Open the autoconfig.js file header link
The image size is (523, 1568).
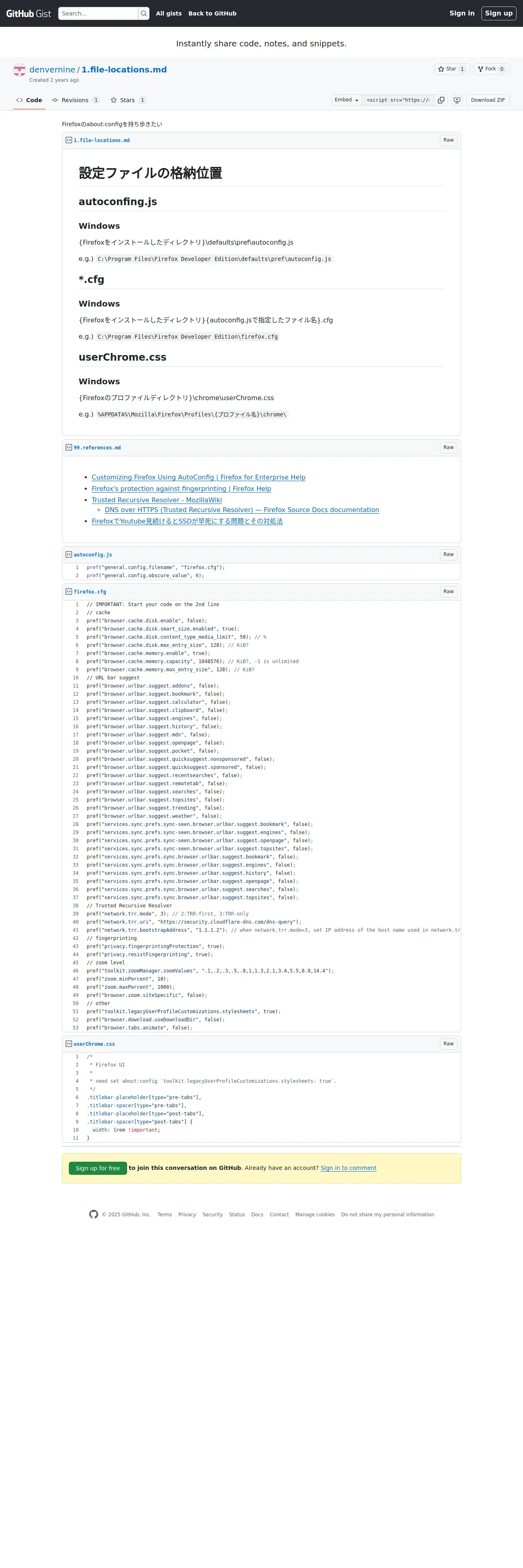[92, 555]
